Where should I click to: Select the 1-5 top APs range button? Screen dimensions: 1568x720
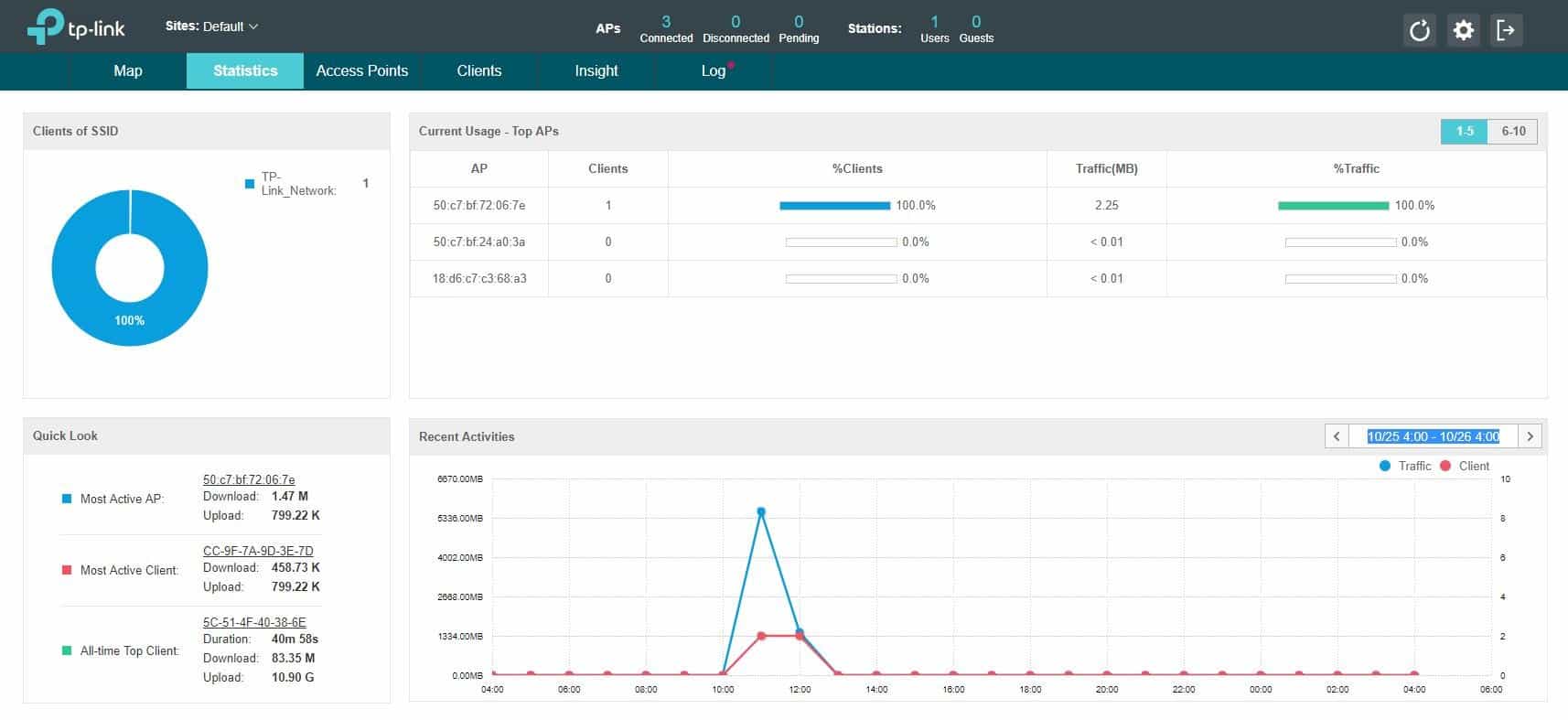click(1465, 131)
